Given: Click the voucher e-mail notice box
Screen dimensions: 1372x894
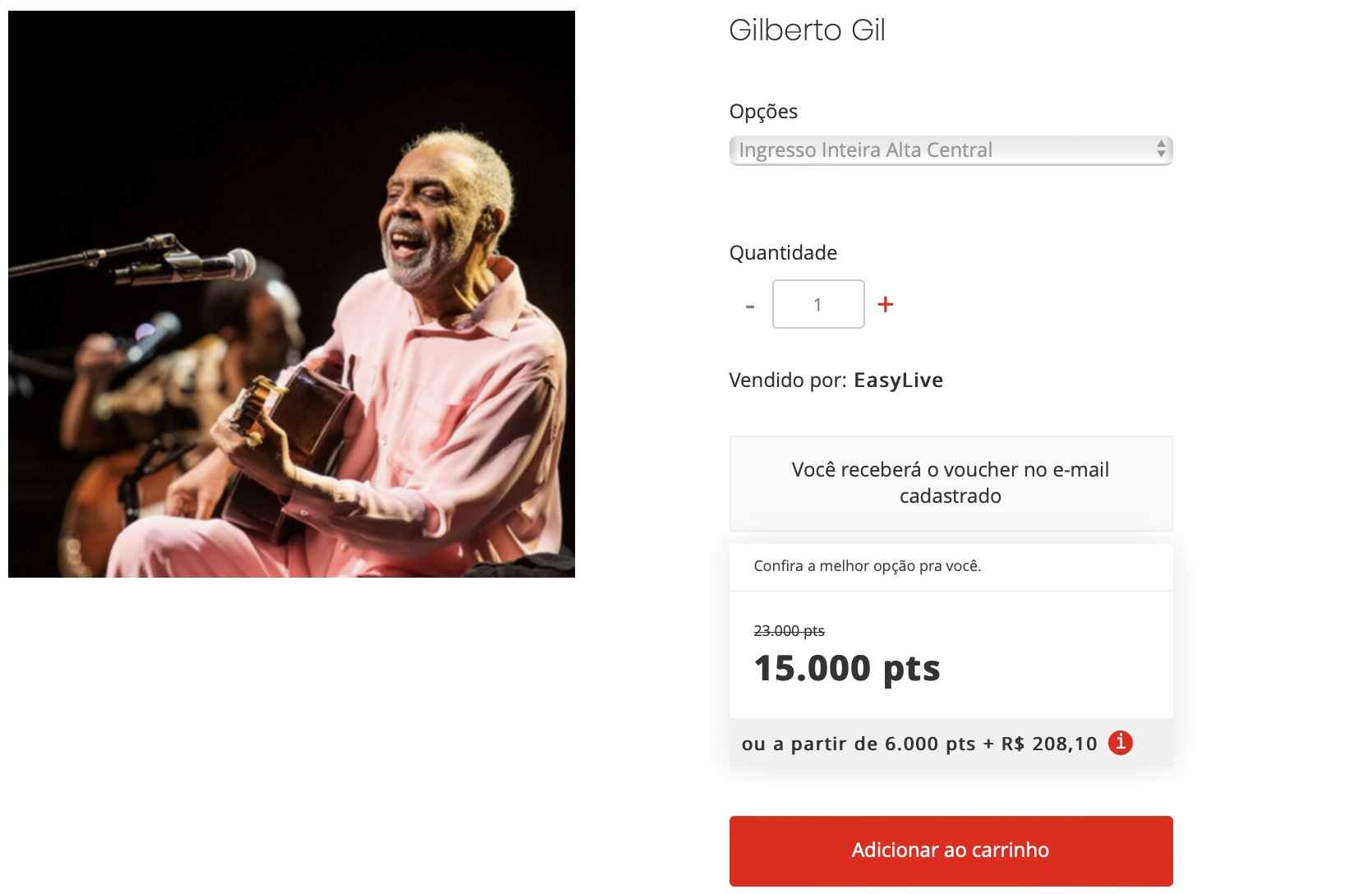Looking at the screenshot, I should 951,483.
